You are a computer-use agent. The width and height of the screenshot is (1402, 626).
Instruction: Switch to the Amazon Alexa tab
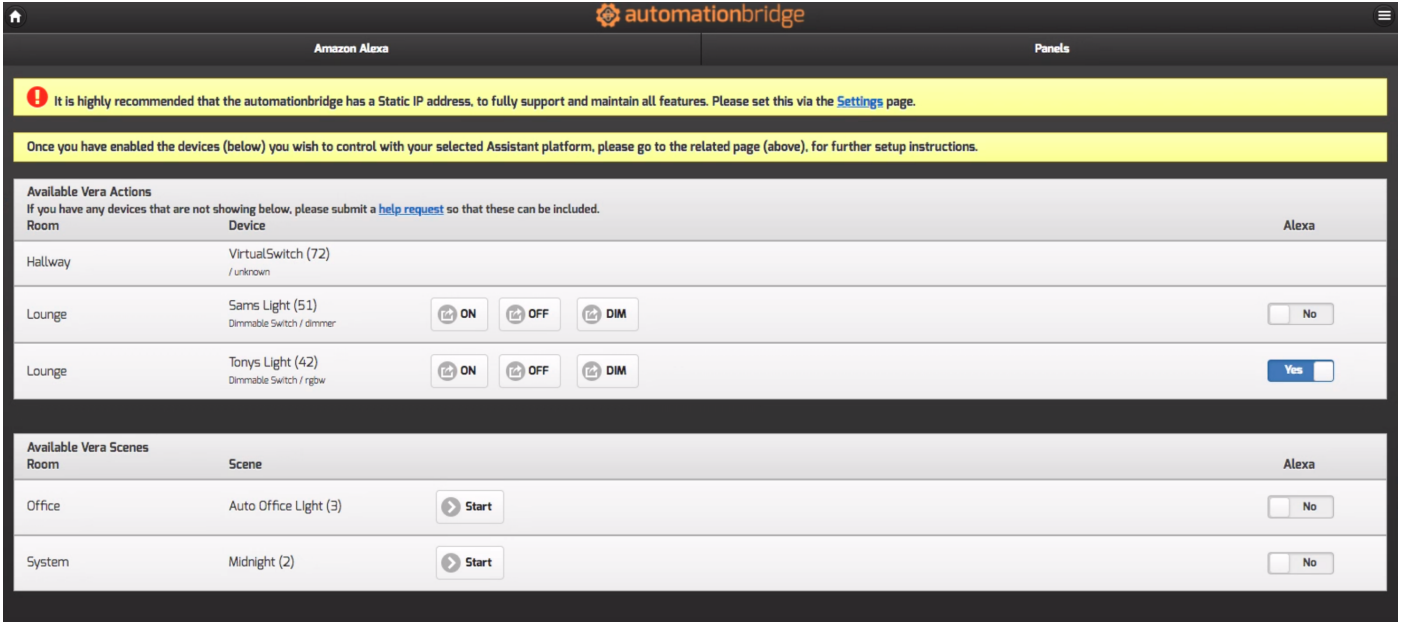[x=351, y=48]
